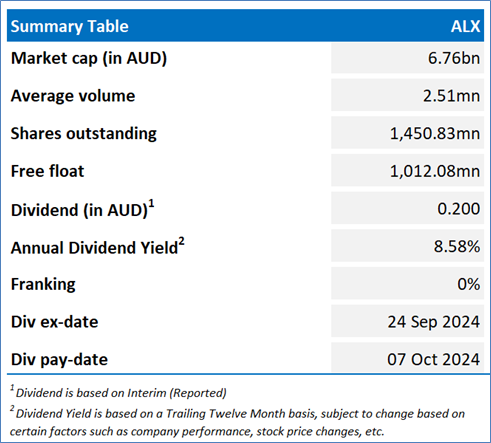Select the 07 Oct 2024 pay-date value
The image size is (491, 443).
(433, 359)
